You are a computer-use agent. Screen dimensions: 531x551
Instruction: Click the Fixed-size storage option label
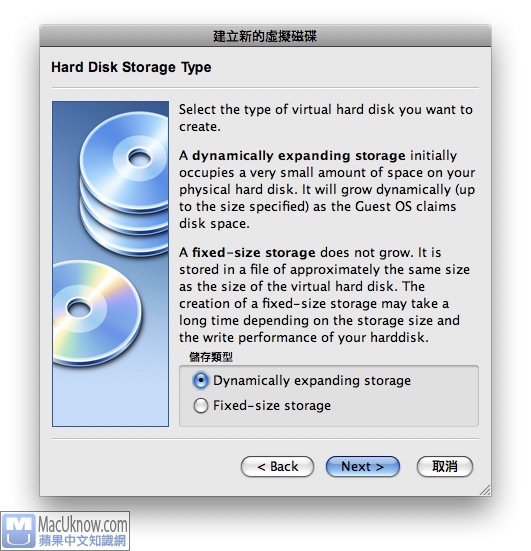(272, 406)
